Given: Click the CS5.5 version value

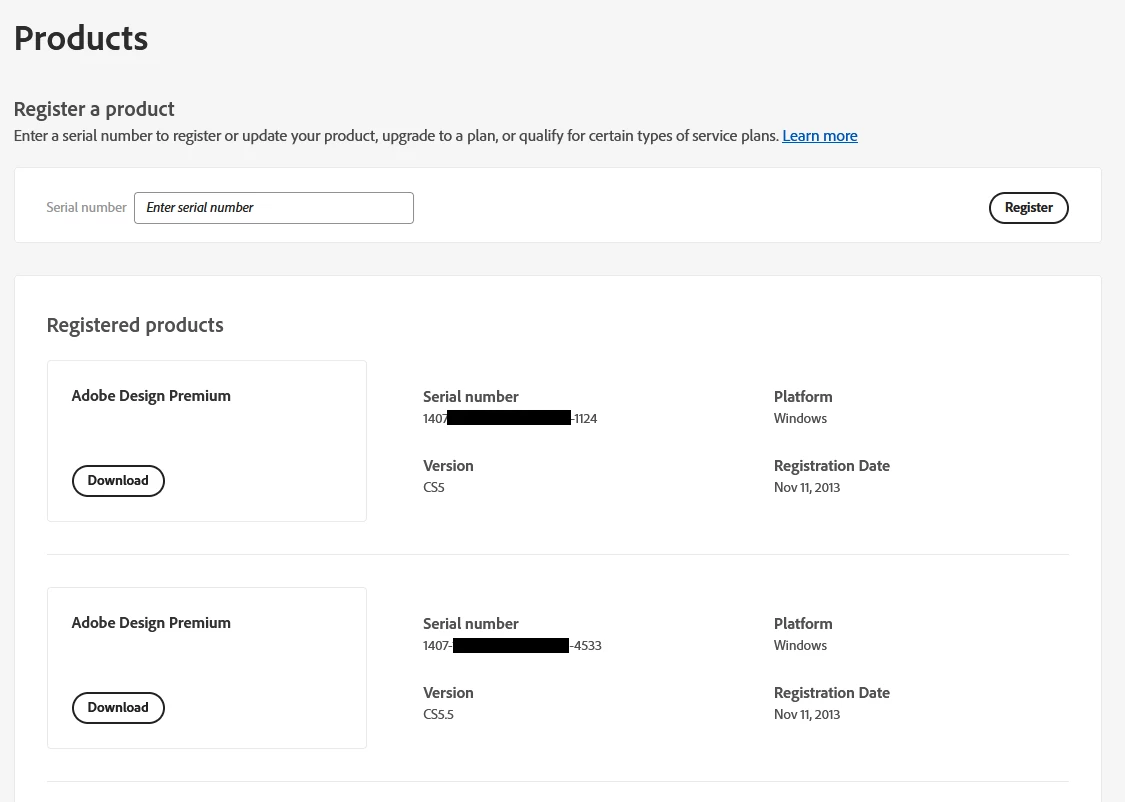Looking at the screenshot, I should [x=438, y=714].
